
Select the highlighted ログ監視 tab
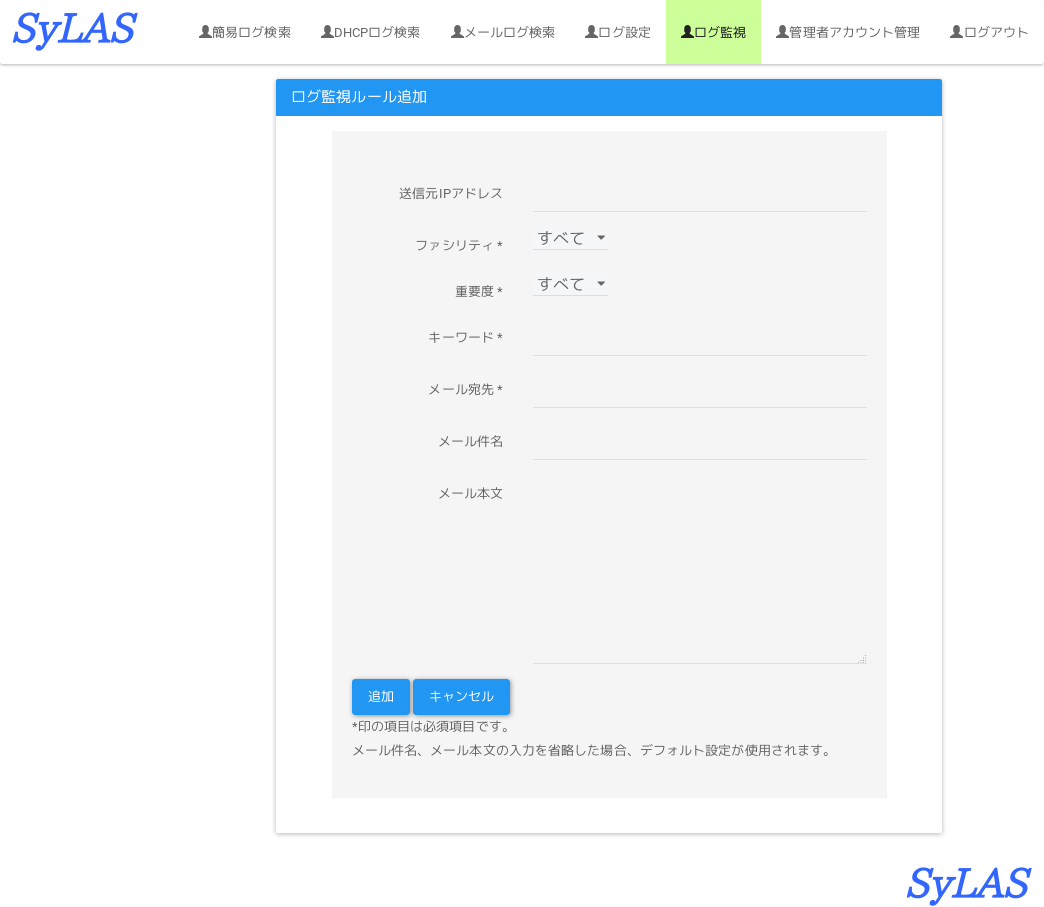[713, 32]
